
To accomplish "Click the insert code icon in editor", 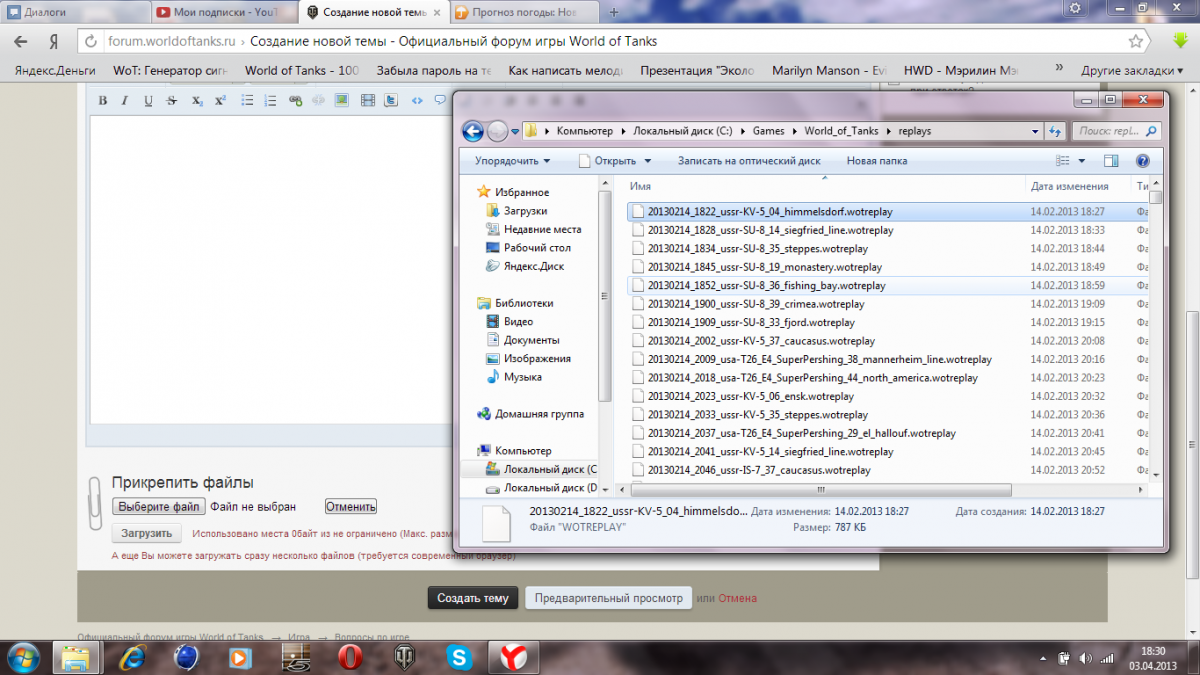I will (416, 101).
